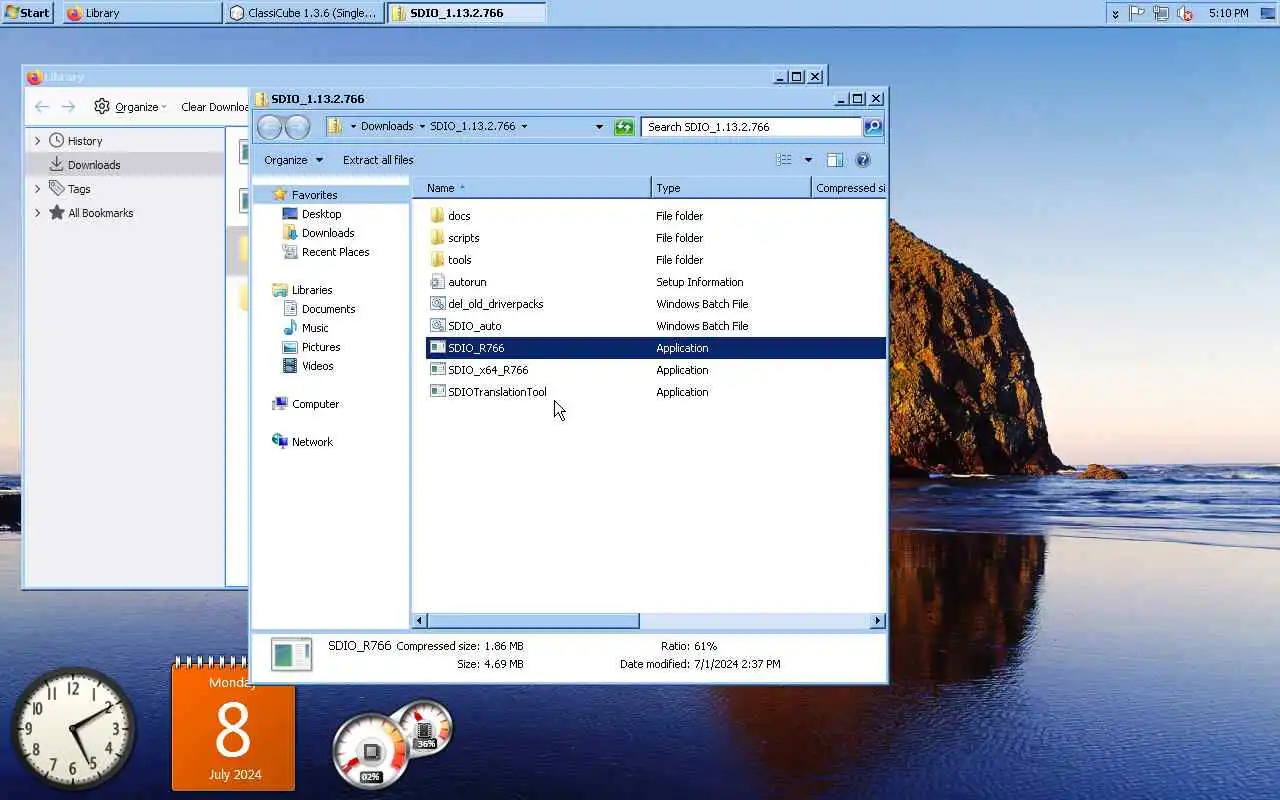This screenshot has width=1280, height=800.
Task: Click Clear Downloads in the Library window
Action: (x=214, y=107)
